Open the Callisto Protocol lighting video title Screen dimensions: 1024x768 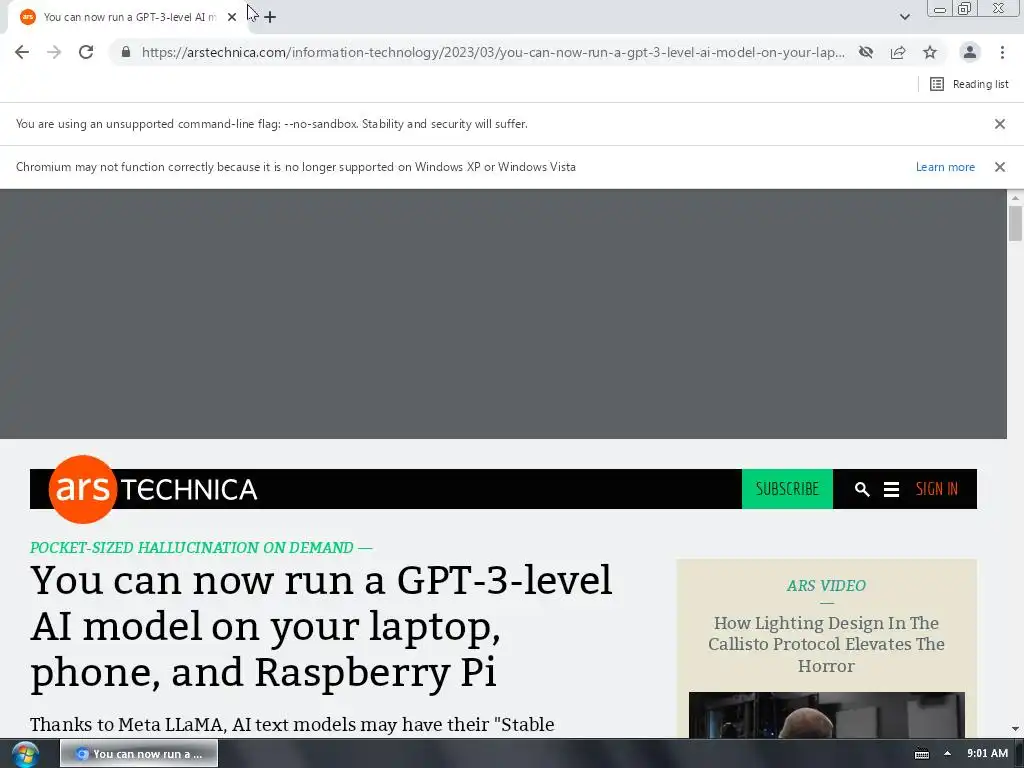click(826, 644)
